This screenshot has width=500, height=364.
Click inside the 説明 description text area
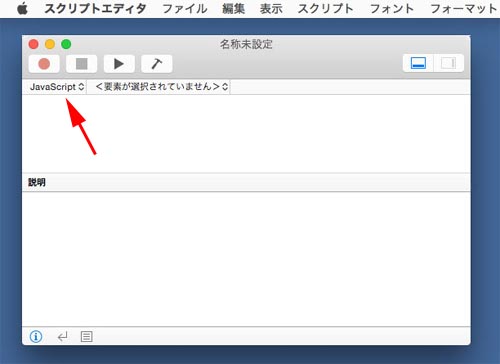(246, 259)
